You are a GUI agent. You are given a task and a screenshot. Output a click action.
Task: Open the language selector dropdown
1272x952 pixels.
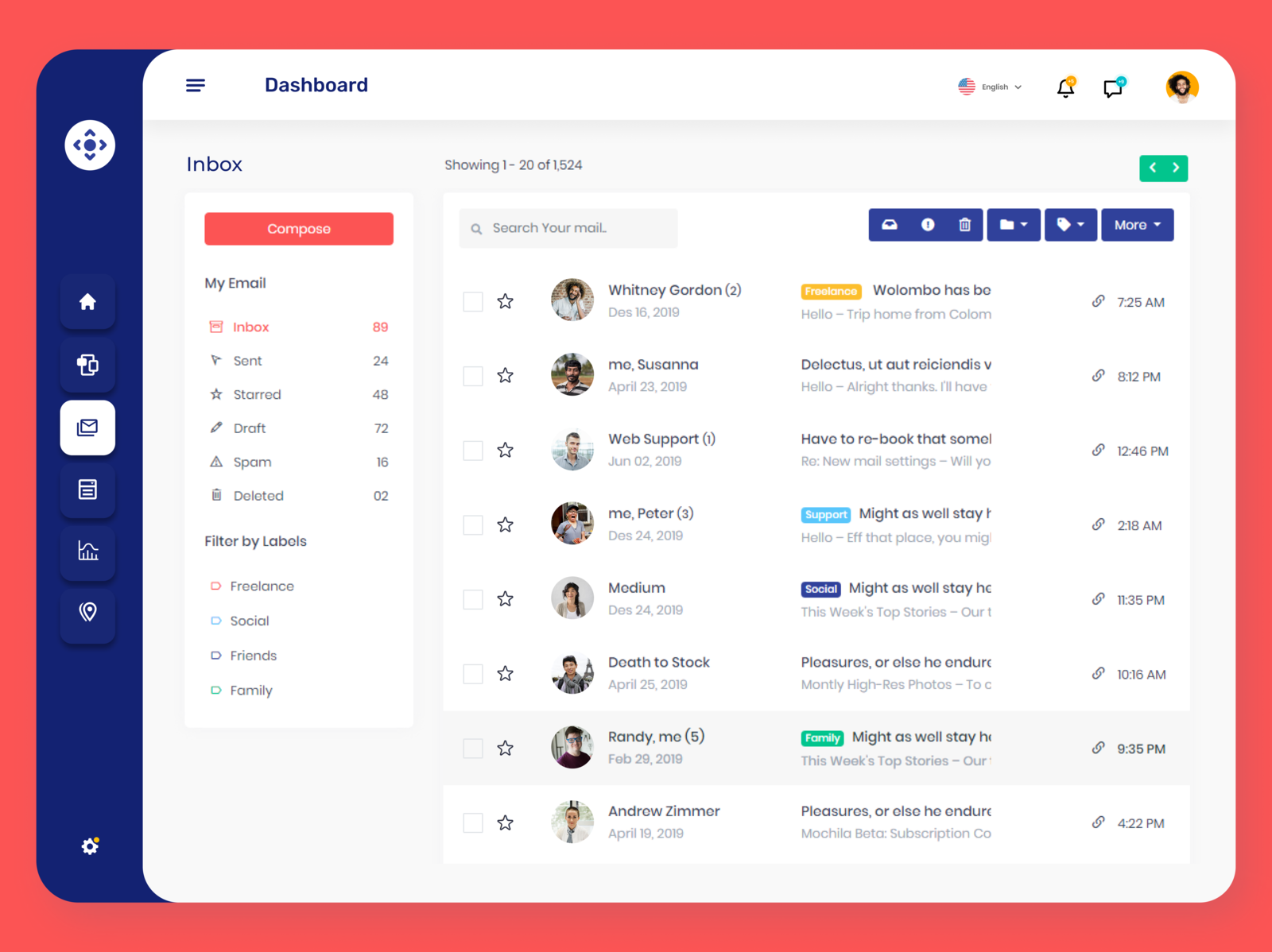pyautogui.click(x=991, y=87)
